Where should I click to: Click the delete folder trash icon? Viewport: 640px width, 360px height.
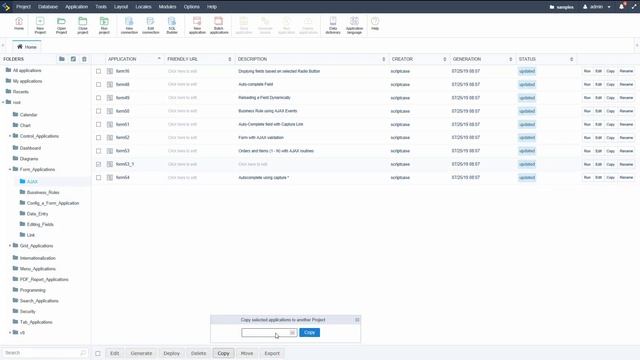[84, 59]
